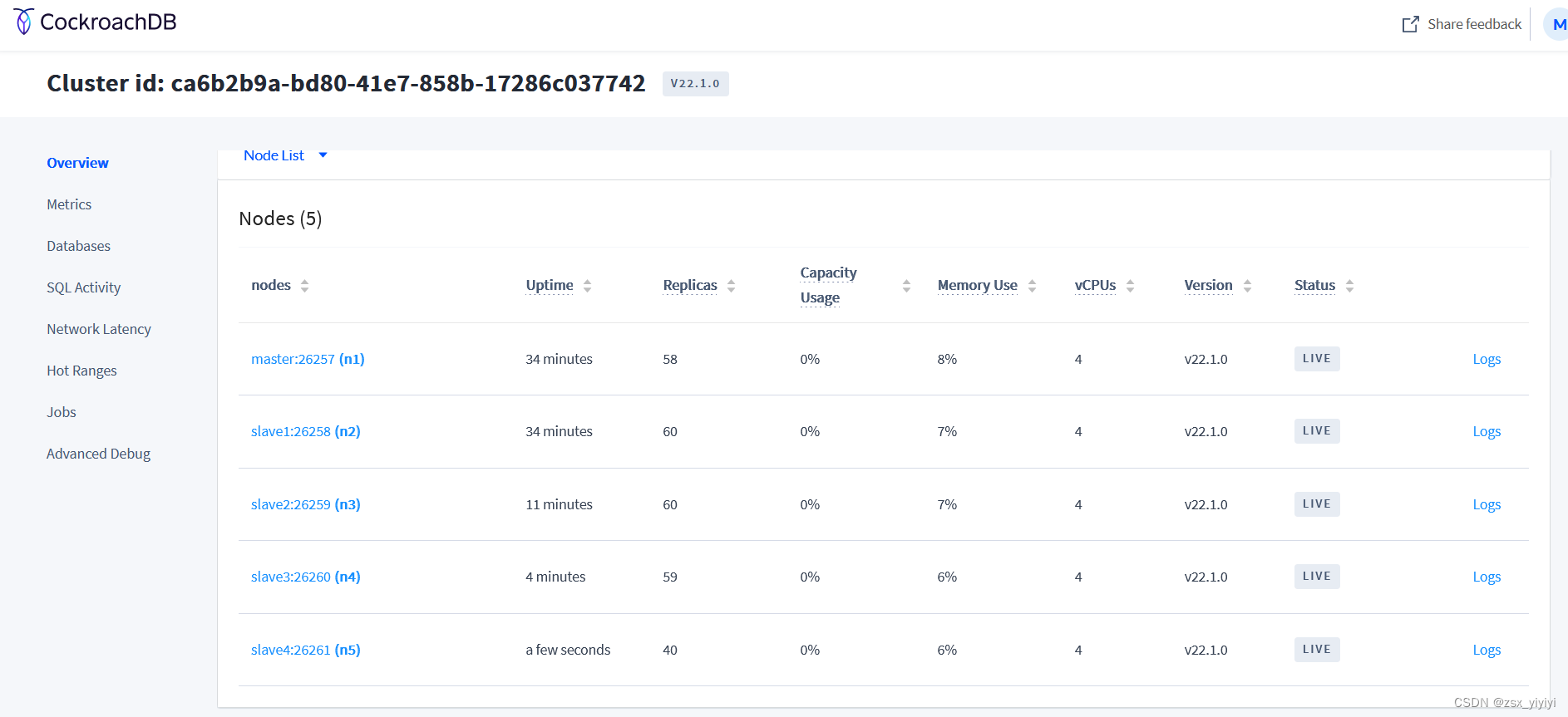Open slave1:26258 (n2) node link
Screen dimensions: 1568x717
(x=306, y=431)
